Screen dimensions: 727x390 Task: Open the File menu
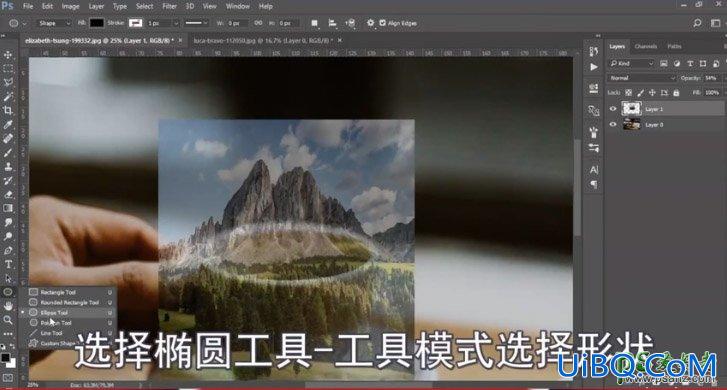[28, 6]
